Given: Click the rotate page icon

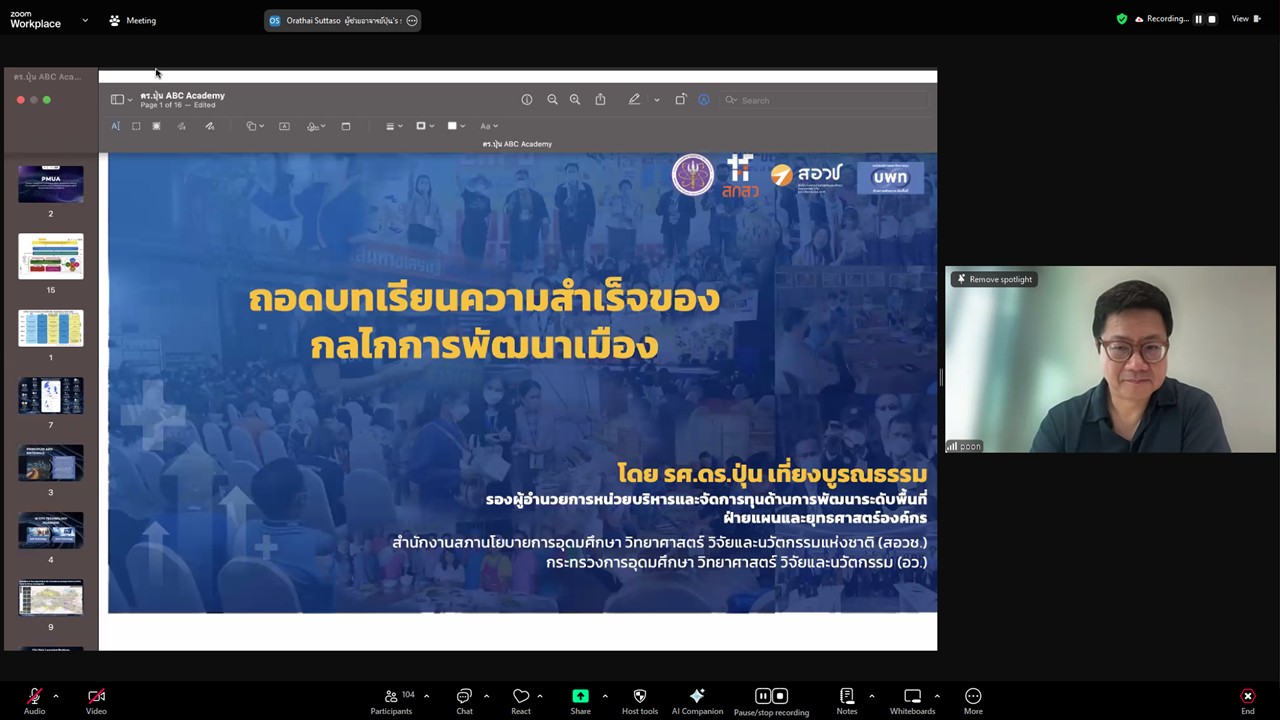Looking at the screenshot, I should point(681,100).
